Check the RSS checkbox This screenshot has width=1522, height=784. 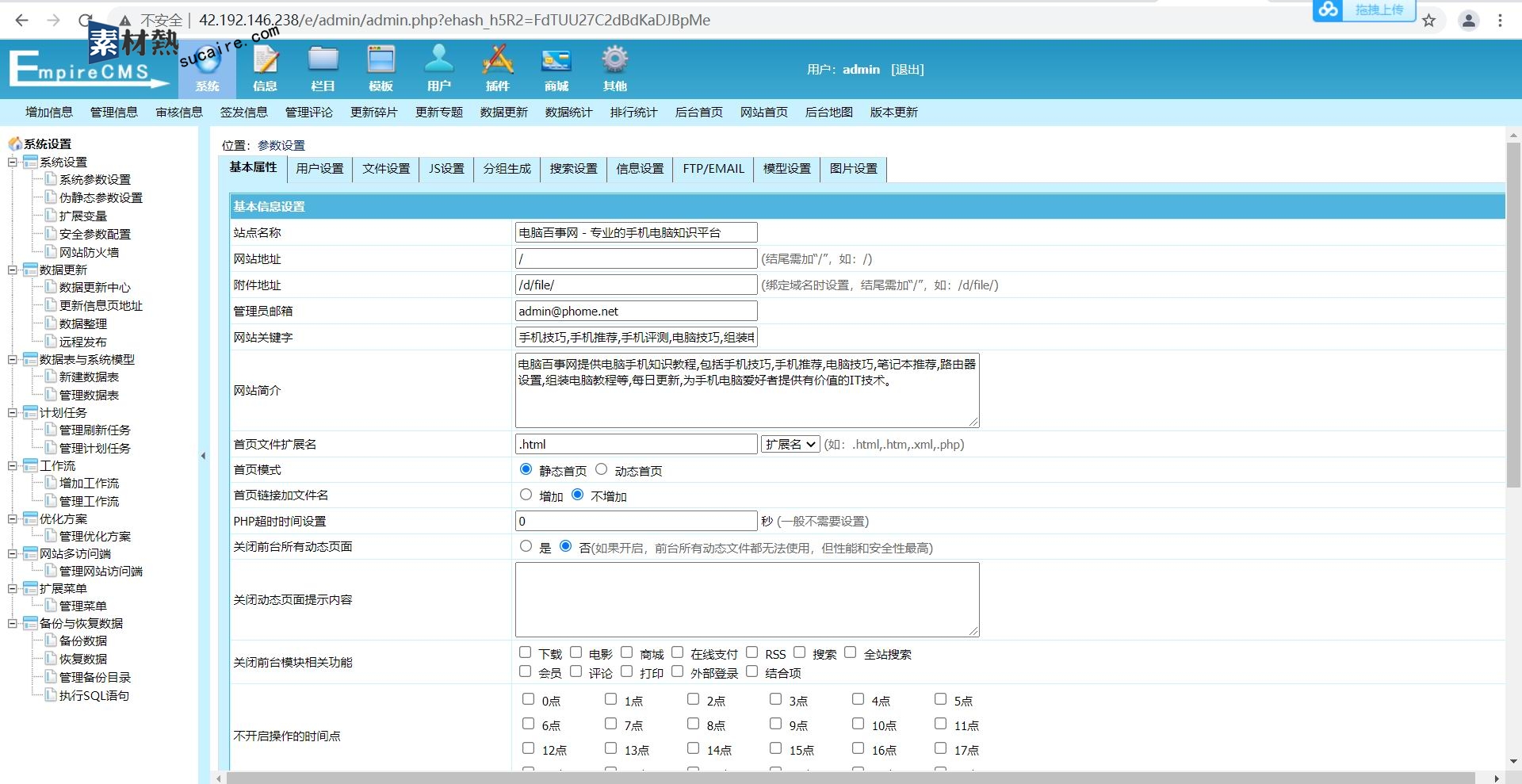click(751, 652)
